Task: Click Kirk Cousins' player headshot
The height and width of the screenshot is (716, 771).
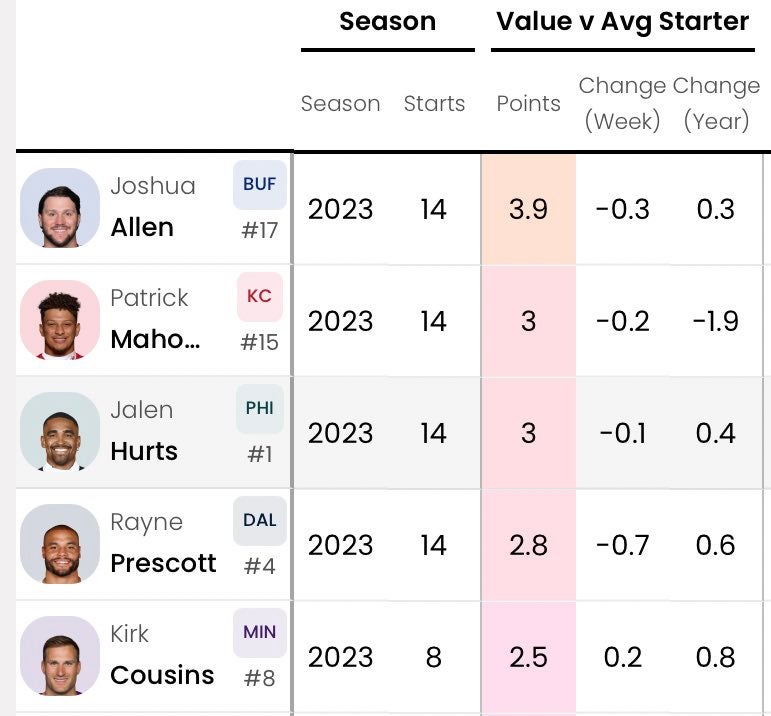Action: 60,656
